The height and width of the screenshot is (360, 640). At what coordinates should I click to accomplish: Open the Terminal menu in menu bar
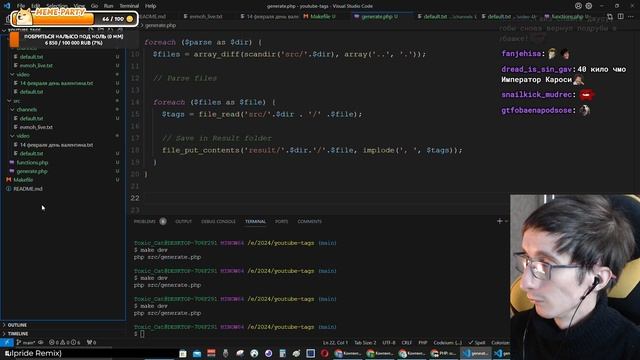click(129, 6)
